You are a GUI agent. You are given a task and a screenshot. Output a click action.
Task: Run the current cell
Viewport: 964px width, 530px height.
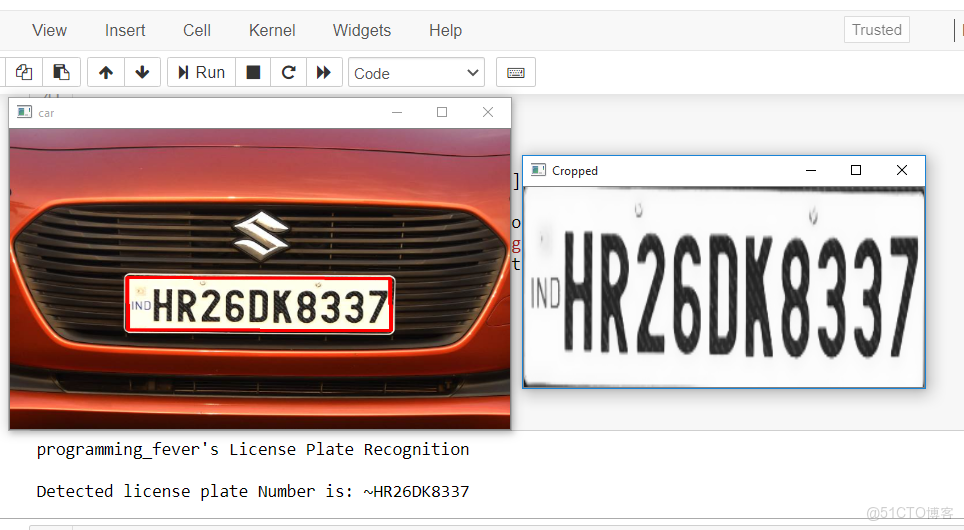[x=202, y=73]
